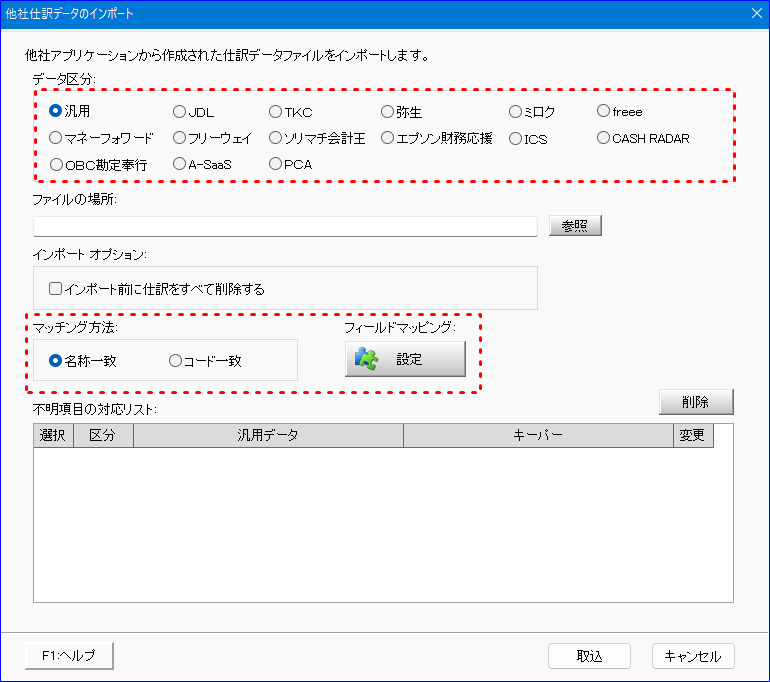This screenshot has height=682, width=770.
Task: Click the 削除 button
Action: [696, 402]
